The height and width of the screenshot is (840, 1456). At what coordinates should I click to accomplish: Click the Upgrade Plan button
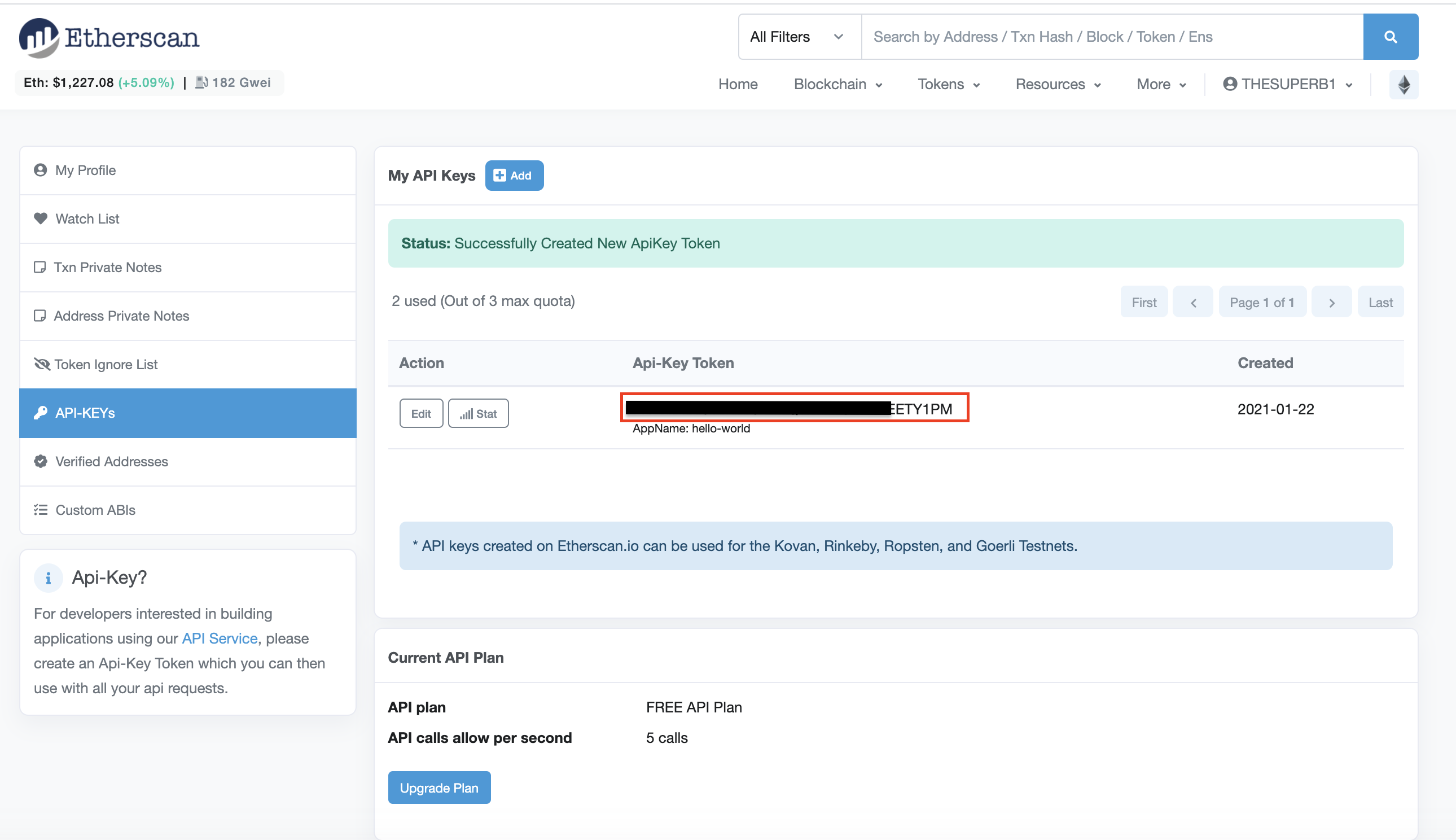click(439, 788)
